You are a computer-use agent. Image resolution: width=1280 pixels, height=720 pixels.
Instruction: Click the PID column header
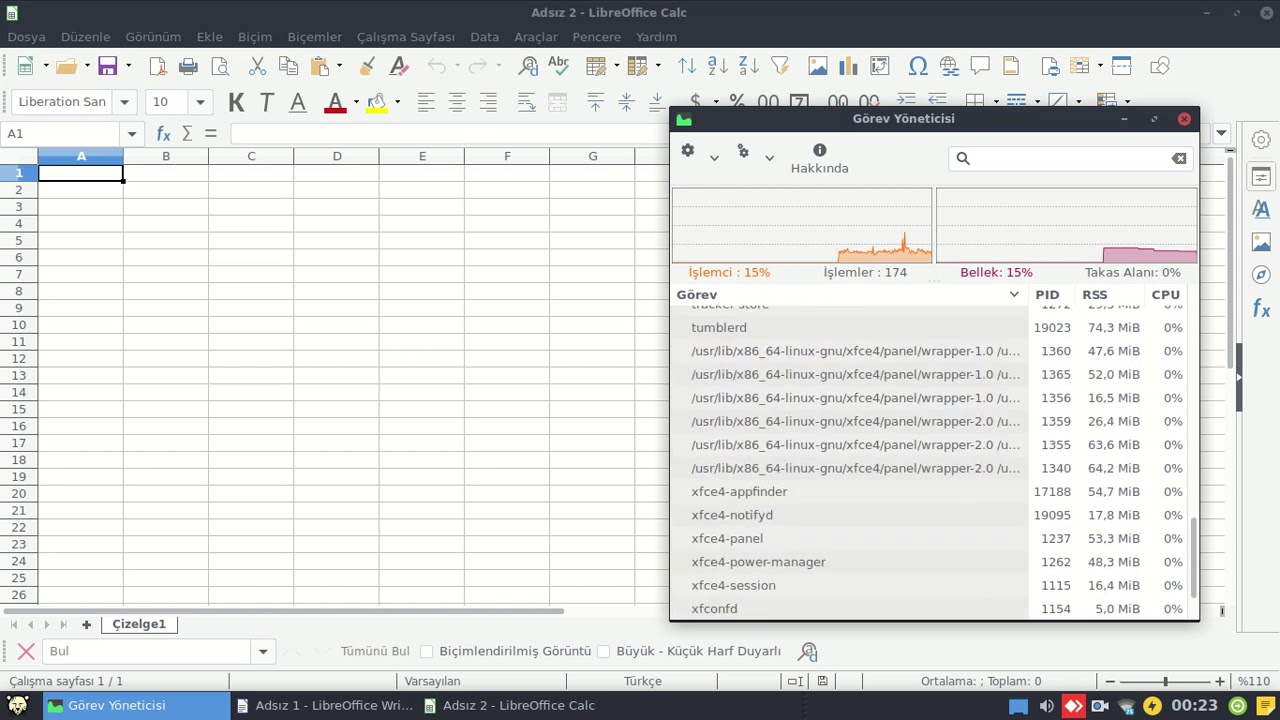pyautogui.click(x=1047, y=295)
